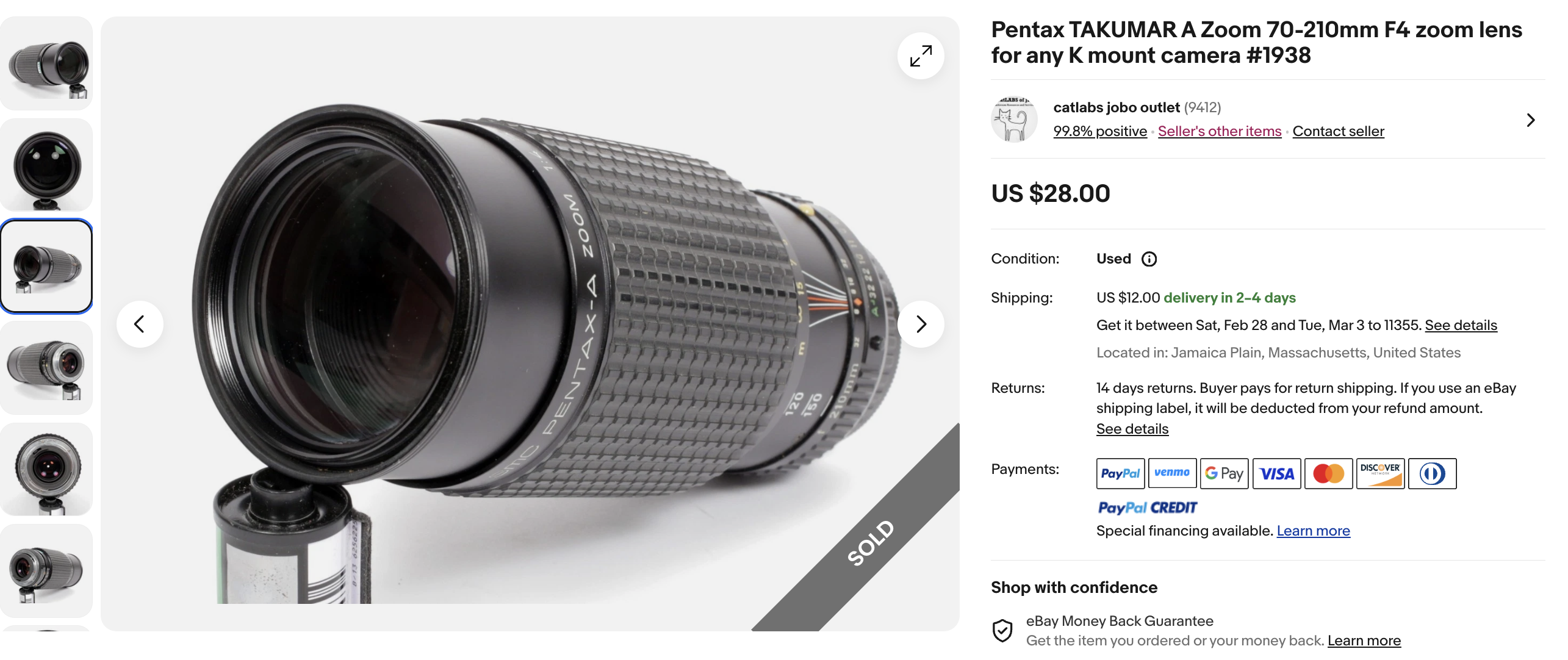Click the PayPal payment icon
This screenshot has height=660, width=1568.
click(1120, 473)
